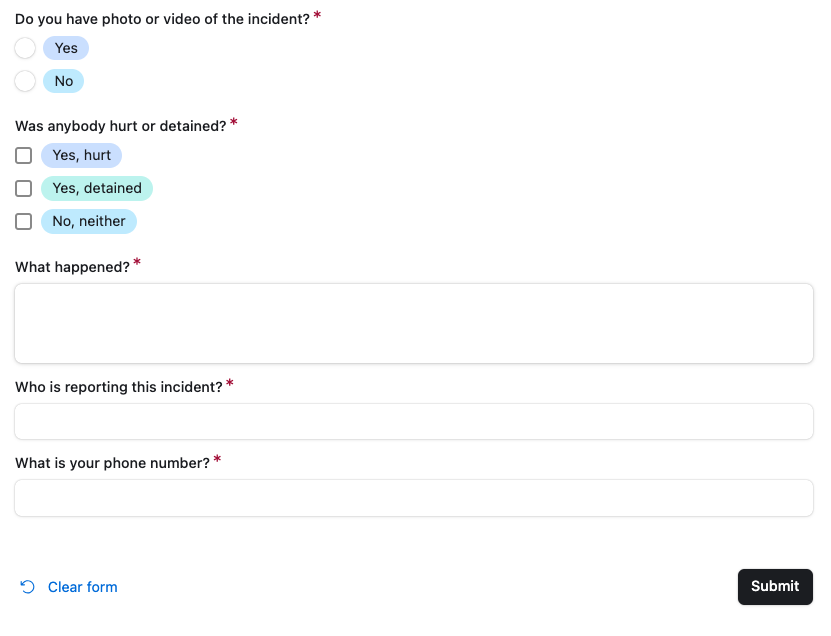Click the "What happened?" question label

(72, 267)
